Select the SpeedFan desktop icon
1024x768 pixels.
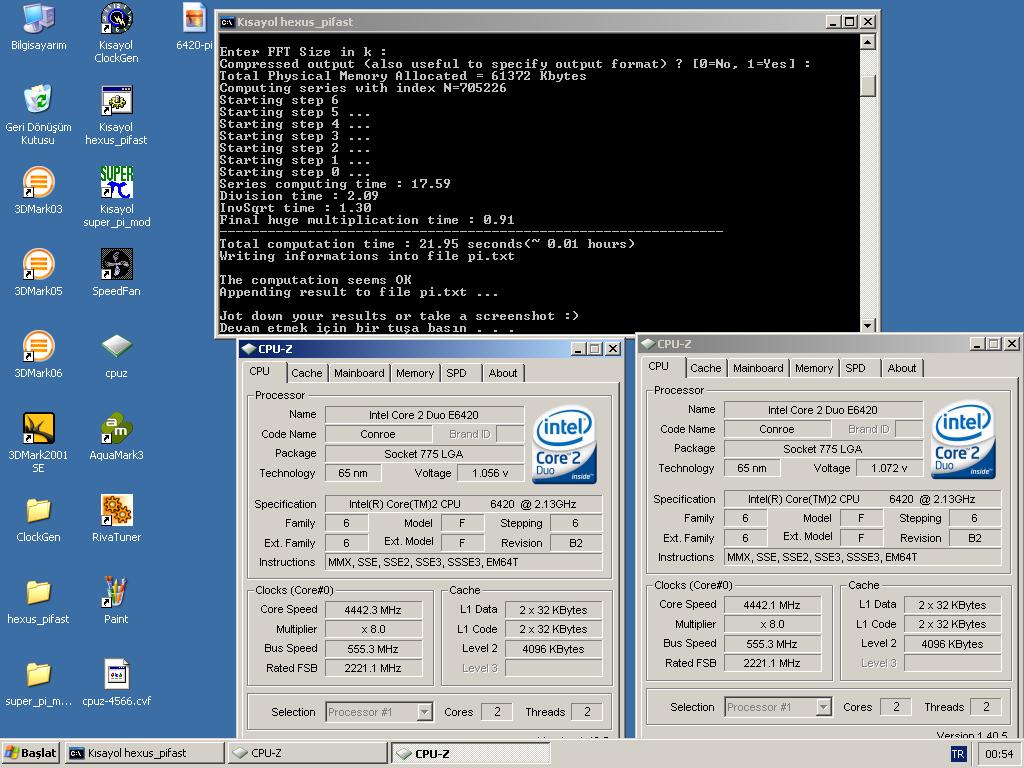[116, 272]
